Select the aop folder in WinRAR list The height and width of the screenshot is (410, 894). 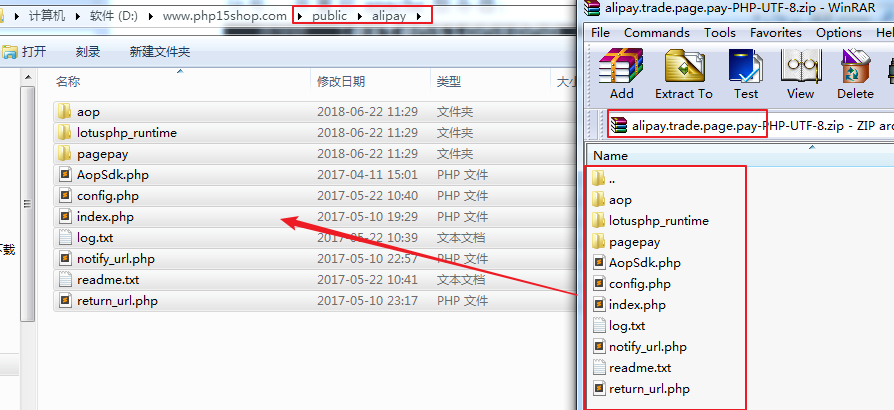pyautogui.click(x=620, y=200)
